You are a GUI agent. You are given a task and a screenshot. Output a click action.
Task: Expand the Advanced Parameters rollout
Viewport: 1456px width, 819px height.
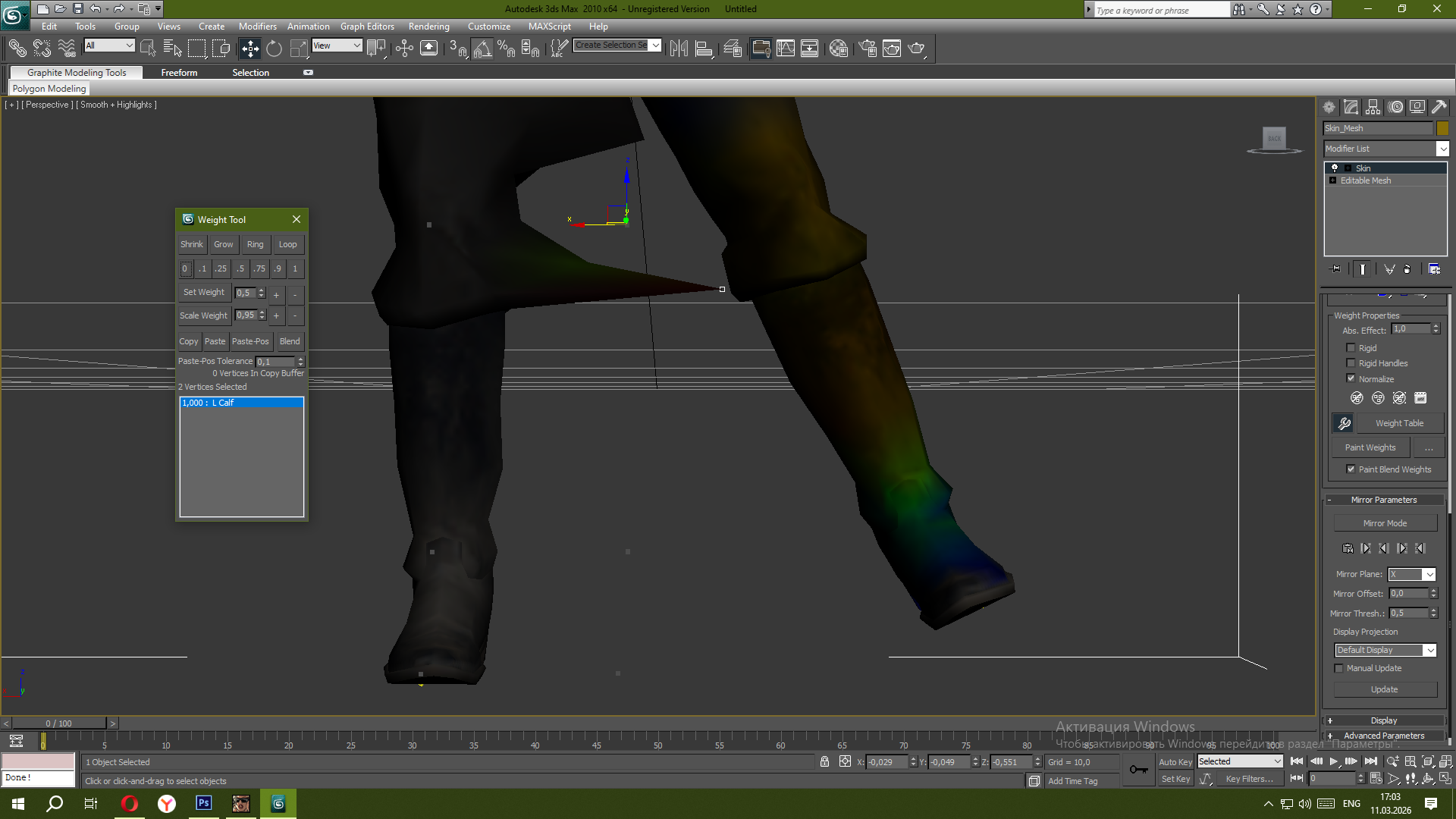tap(1383, 736)
